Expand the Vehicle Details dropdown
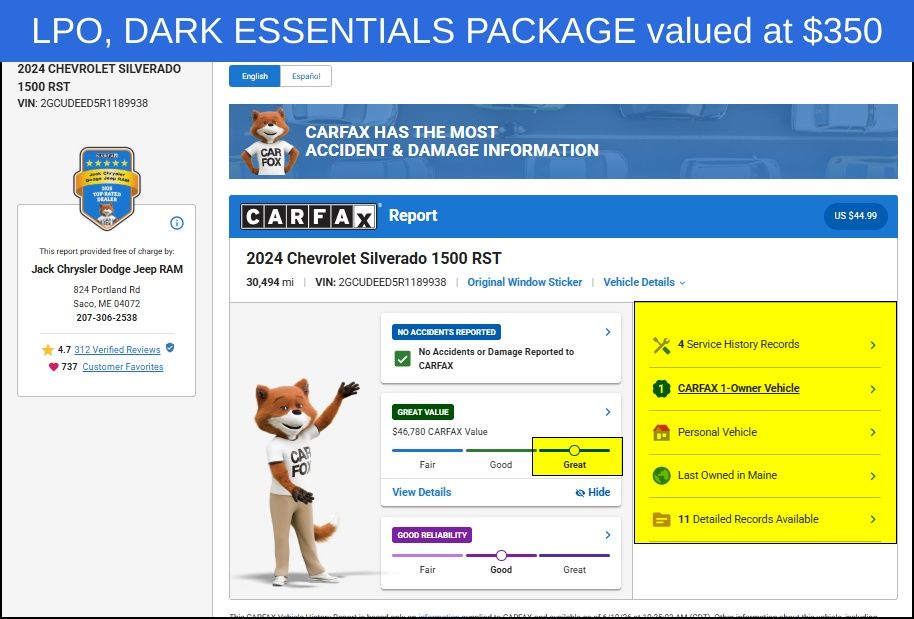Image resolution: width=914 pixels, height=619 pixels. 644,282
